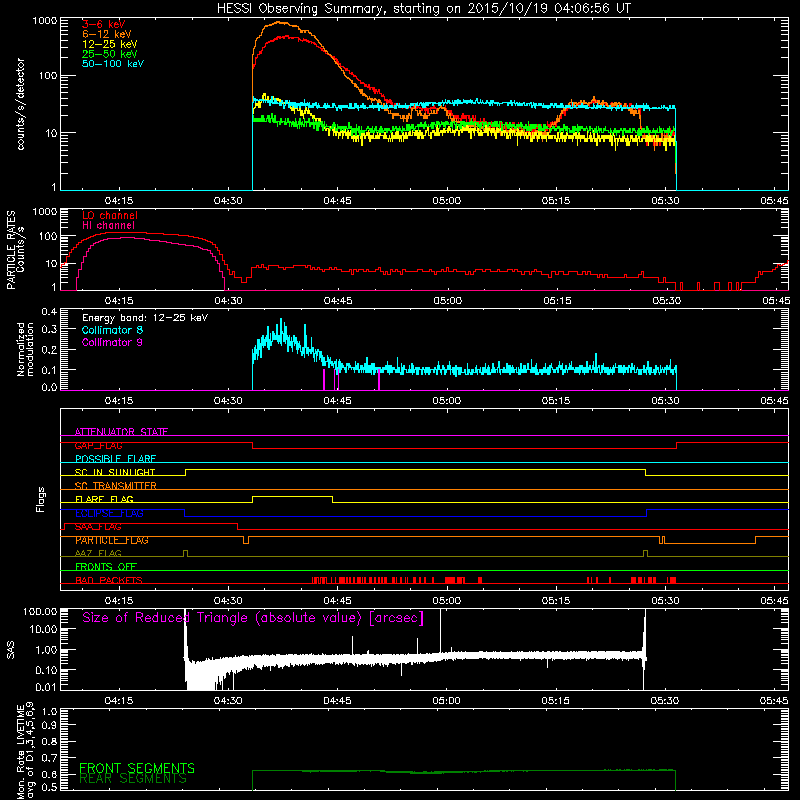Click the GAP_FLAG label
800x800 pixels.
coord(98,445)
